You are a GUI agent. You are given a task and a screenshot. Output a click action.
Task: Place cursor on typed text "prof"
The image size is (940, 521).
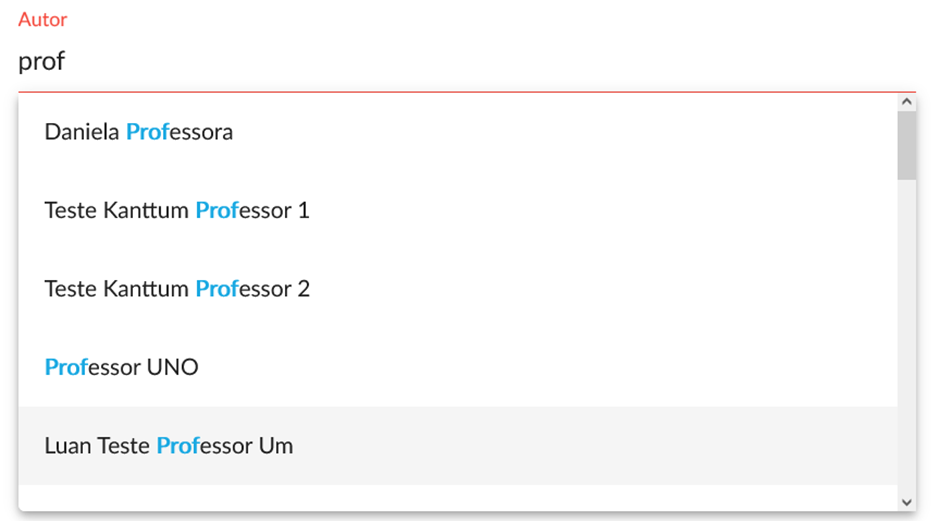tap(41, 62)
